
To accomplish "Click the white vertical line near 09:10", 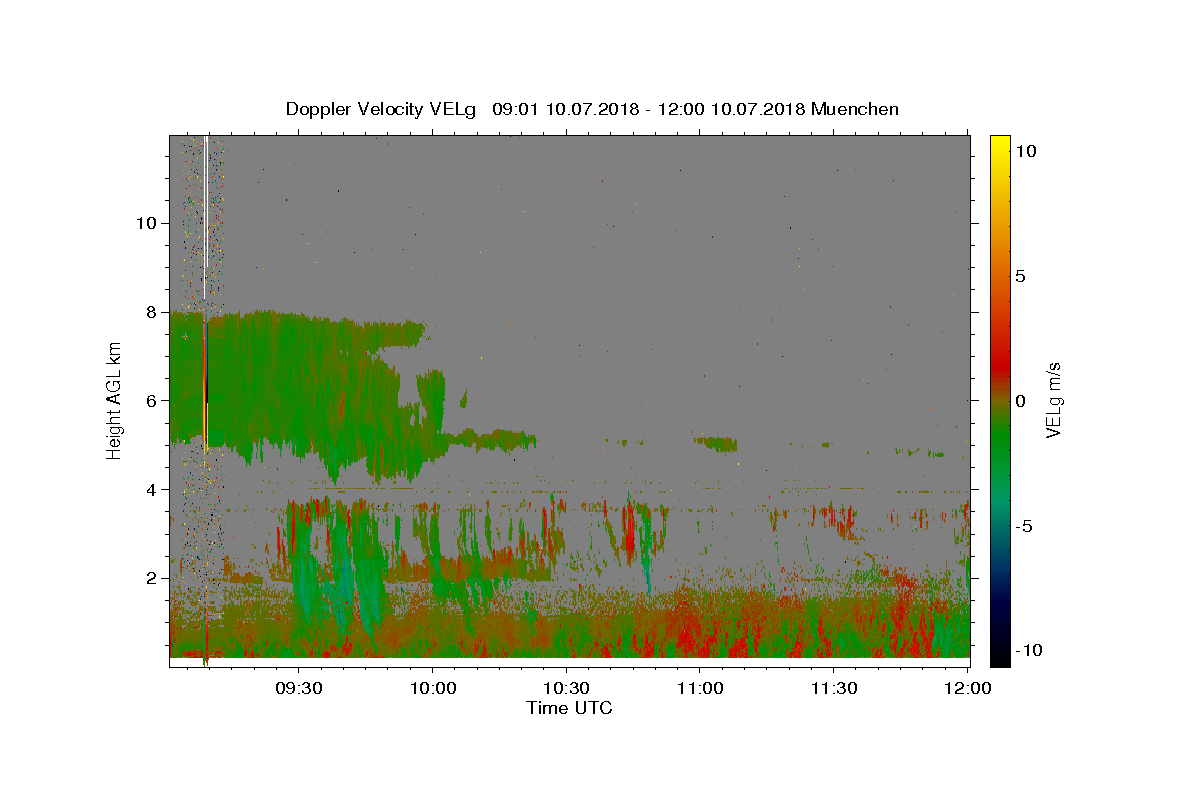I will click(x=205, y=217).
